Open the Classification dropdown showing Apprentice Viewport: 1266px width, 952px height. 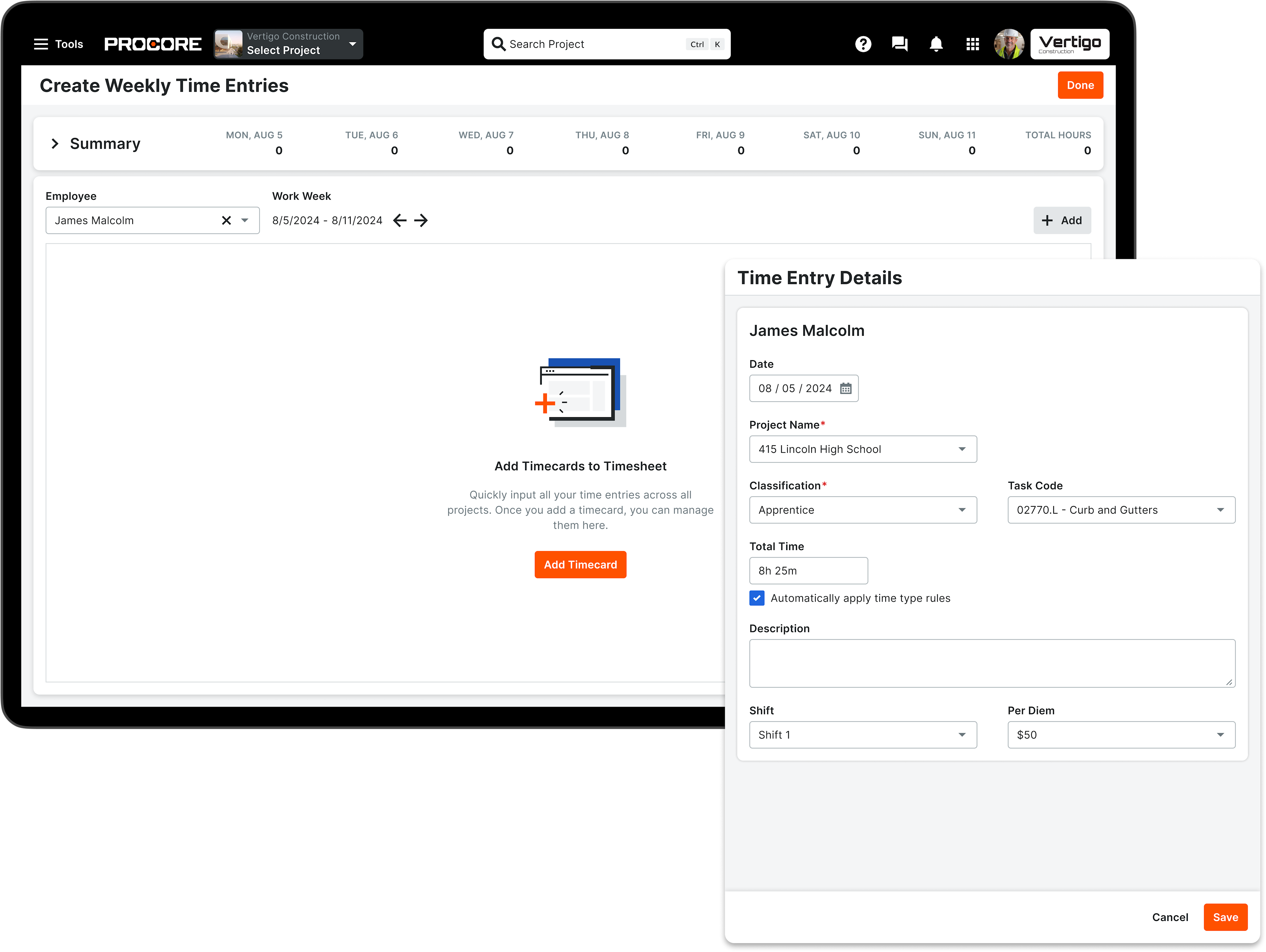[862, 510]
